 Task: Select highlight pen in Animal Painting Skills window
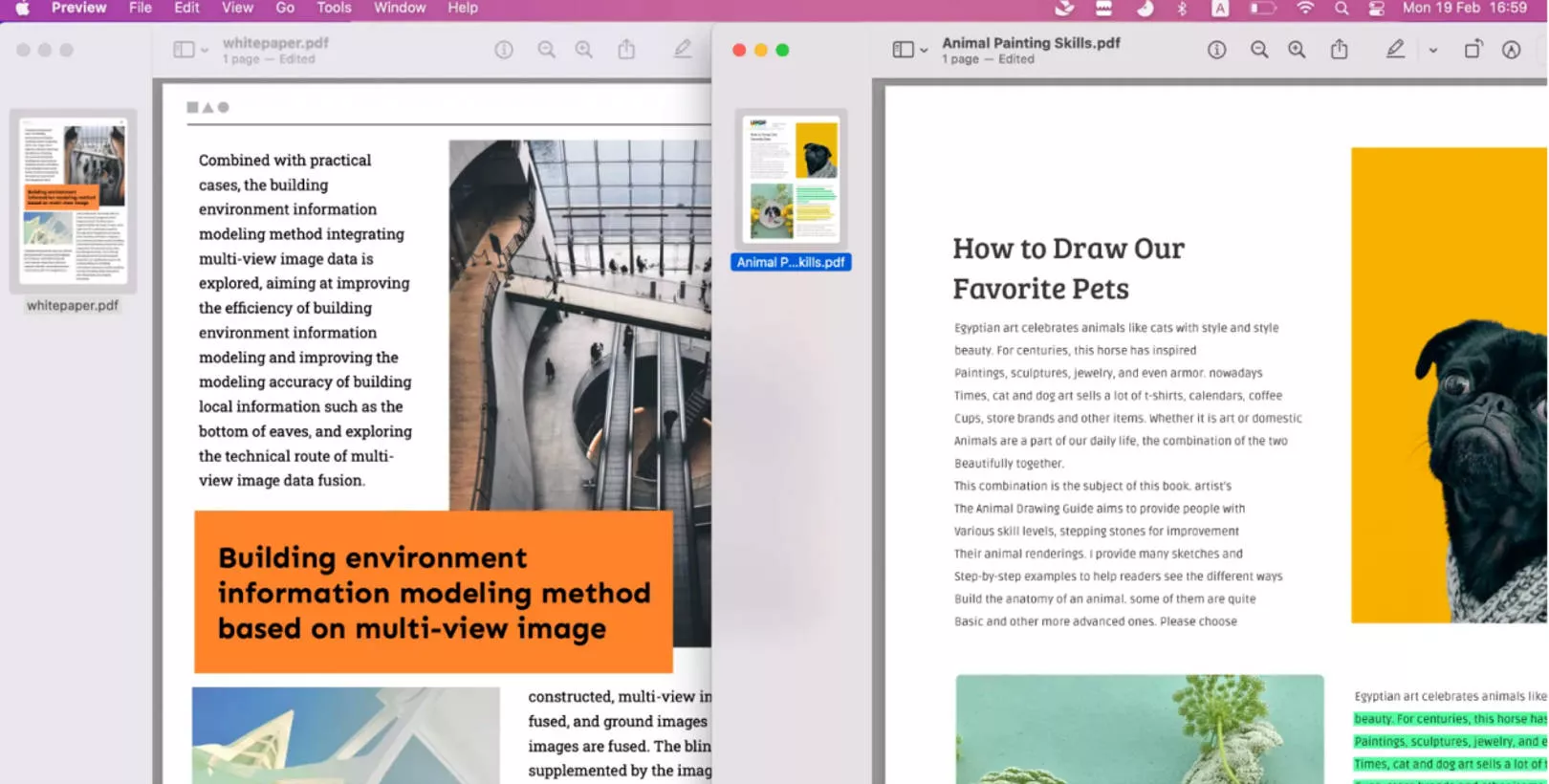(x=1395, y=49)
